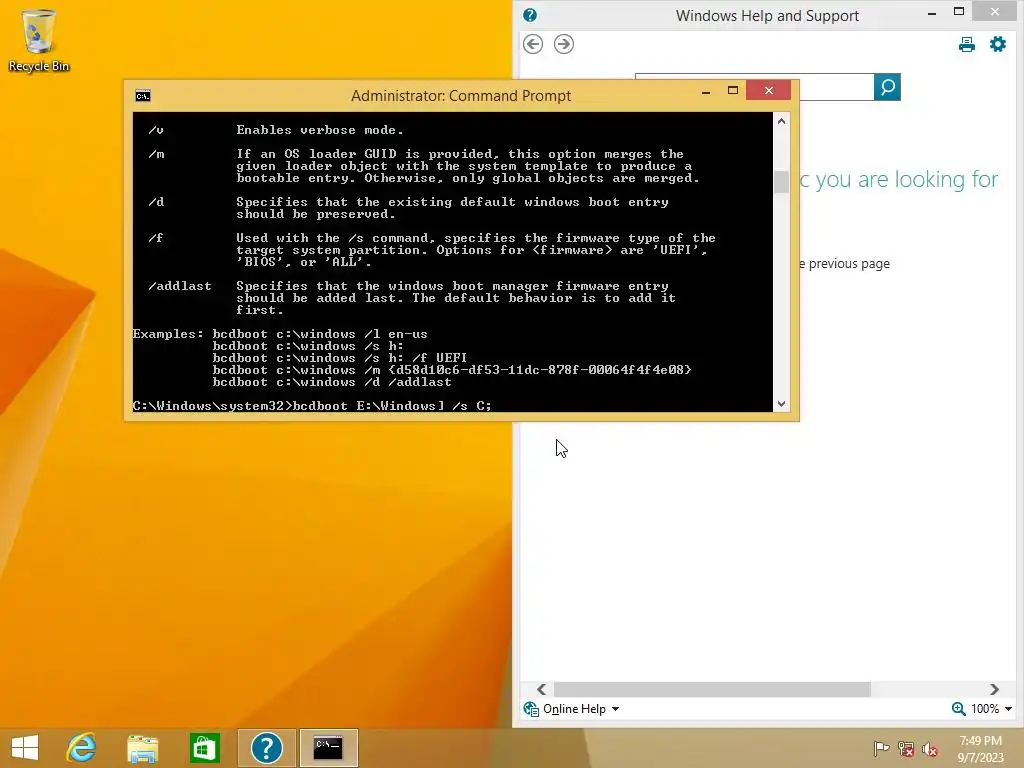Go back in Windows Help and Support
This screenshot has height=768, width=1024.
tap(533, 44)
